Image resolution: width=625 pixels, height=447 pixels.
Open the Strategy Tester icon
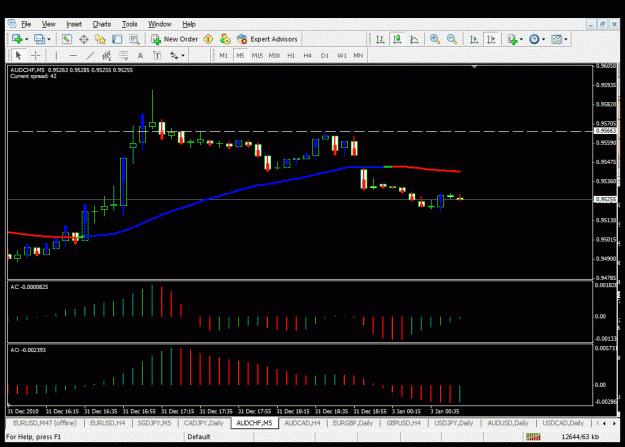pyautogui.click(x=135, y=39)
